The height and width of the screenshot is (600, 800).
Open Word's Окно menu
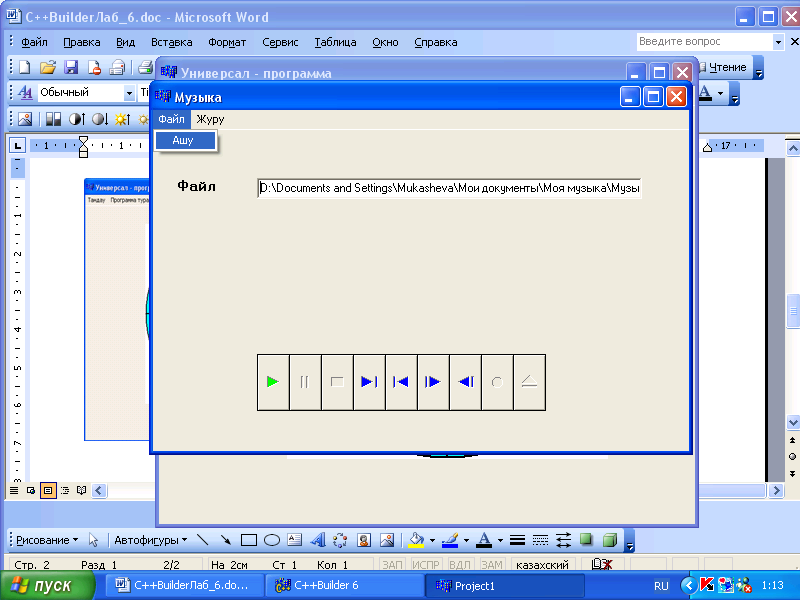385,42
